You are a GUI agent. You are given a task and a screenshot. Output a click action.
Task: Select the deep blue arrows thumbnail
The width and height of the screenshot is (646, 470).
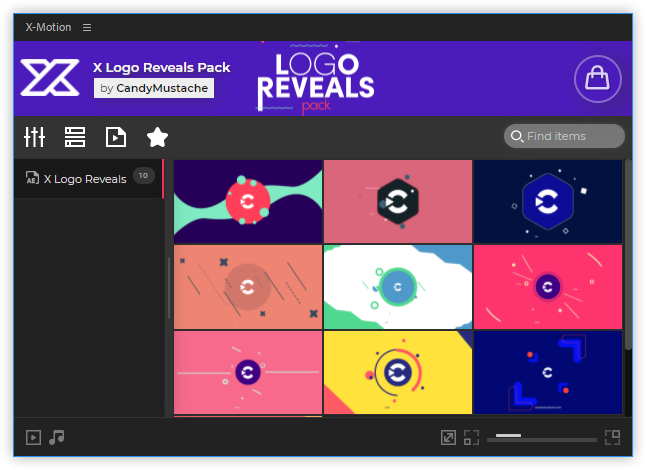coord(548,372)
